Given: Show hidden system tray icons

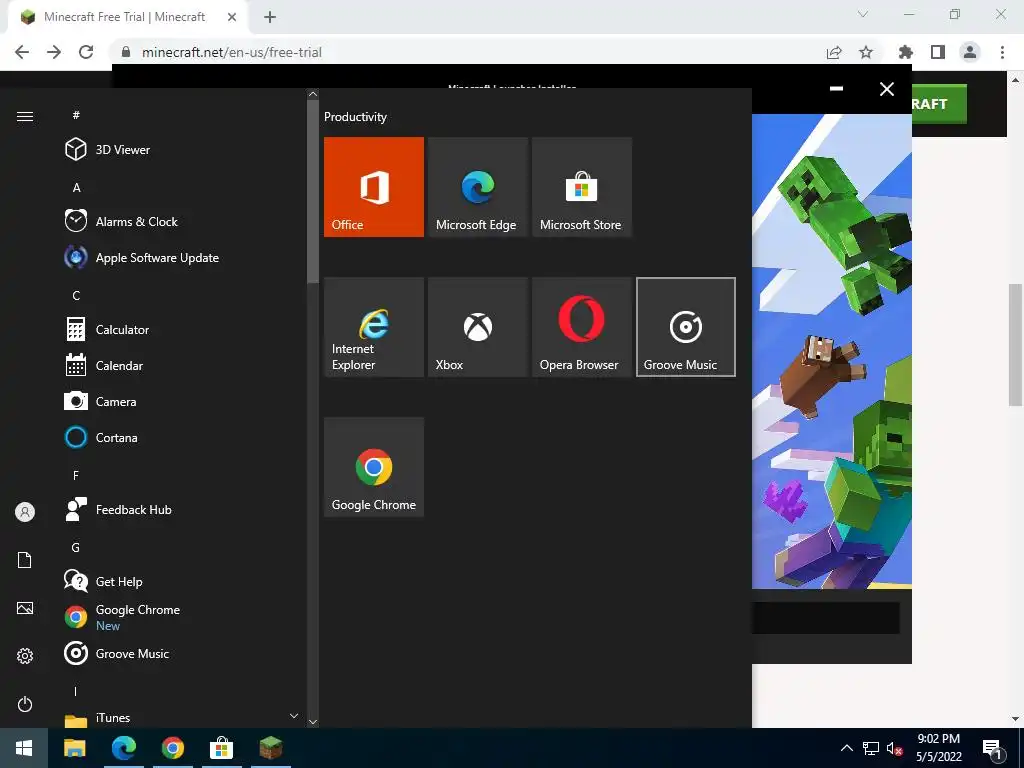Looking at the screenshot, I should pyautogui.click(x=846, y=748).
